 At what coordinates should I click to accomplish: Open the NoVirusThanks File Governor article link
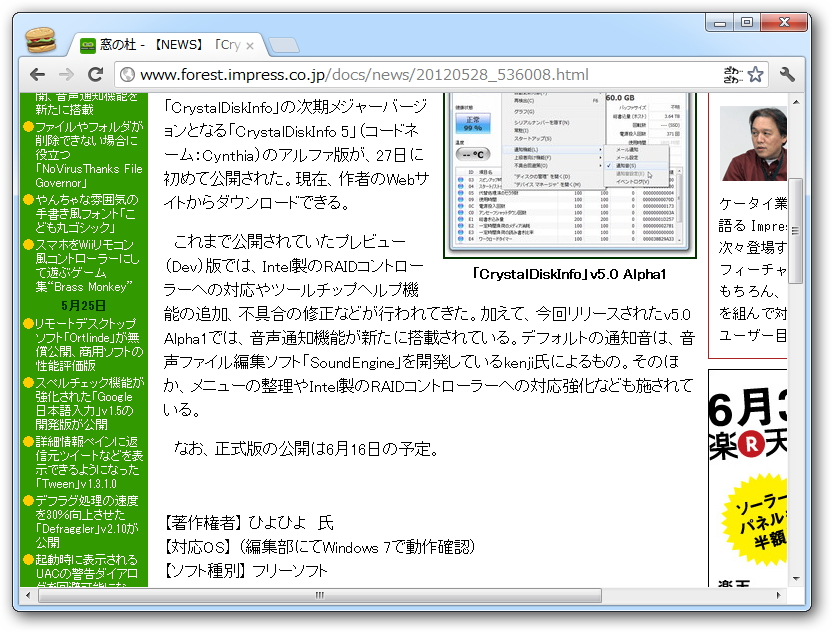click(x=88, y=154)
